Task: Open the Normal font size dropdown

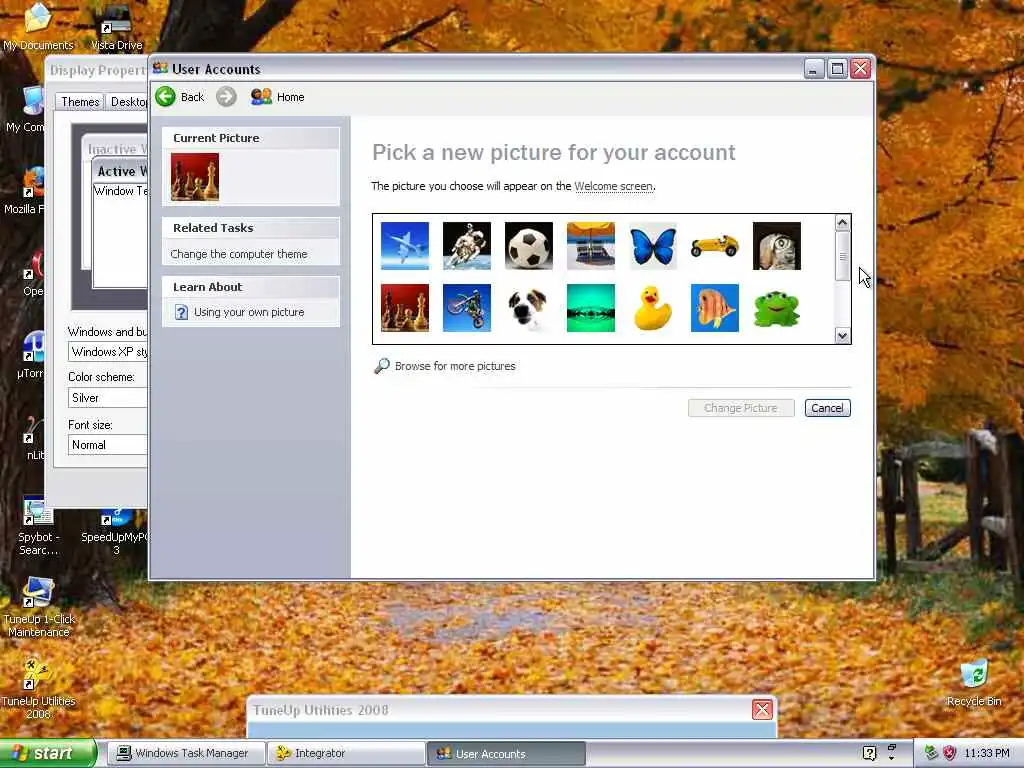Action: pyautogui.click(x=108, y=445)
